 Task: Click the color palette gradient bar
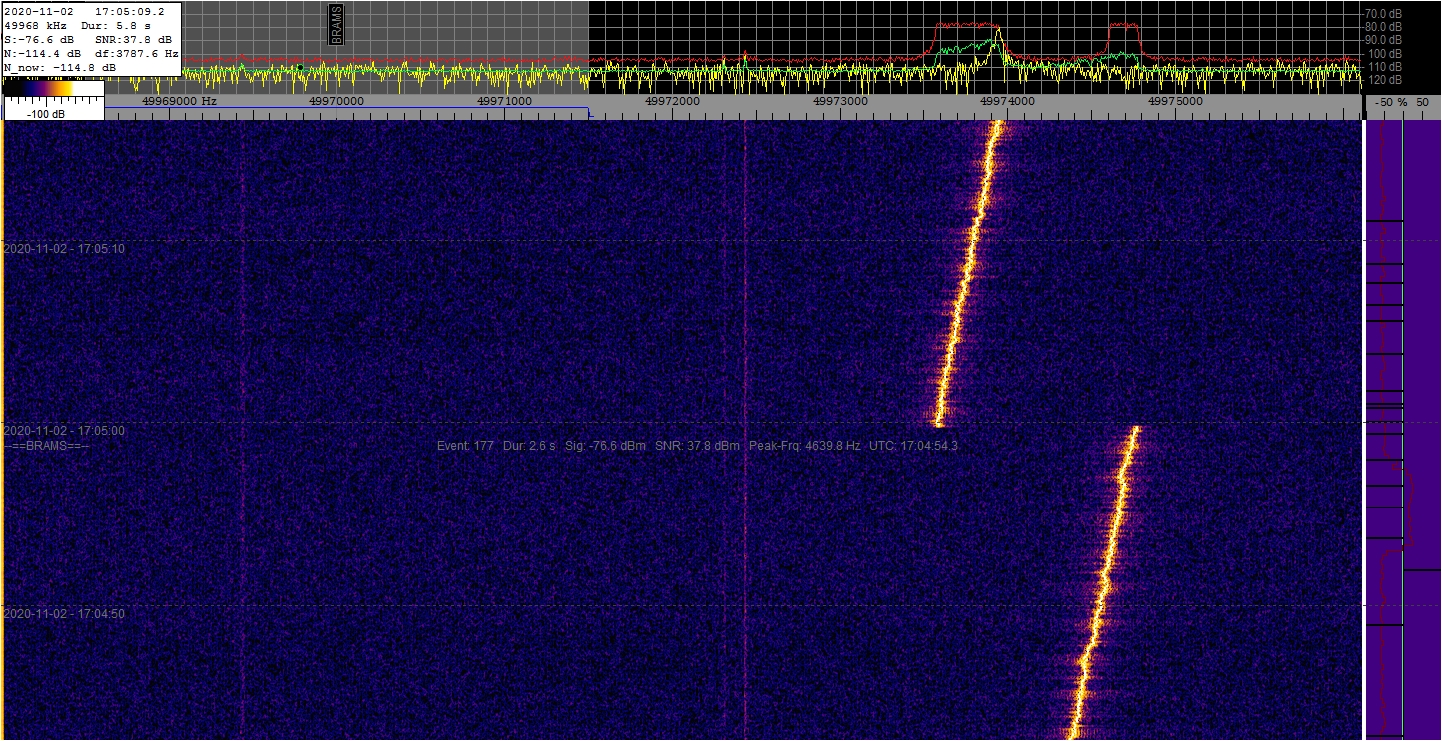[54, 89]
